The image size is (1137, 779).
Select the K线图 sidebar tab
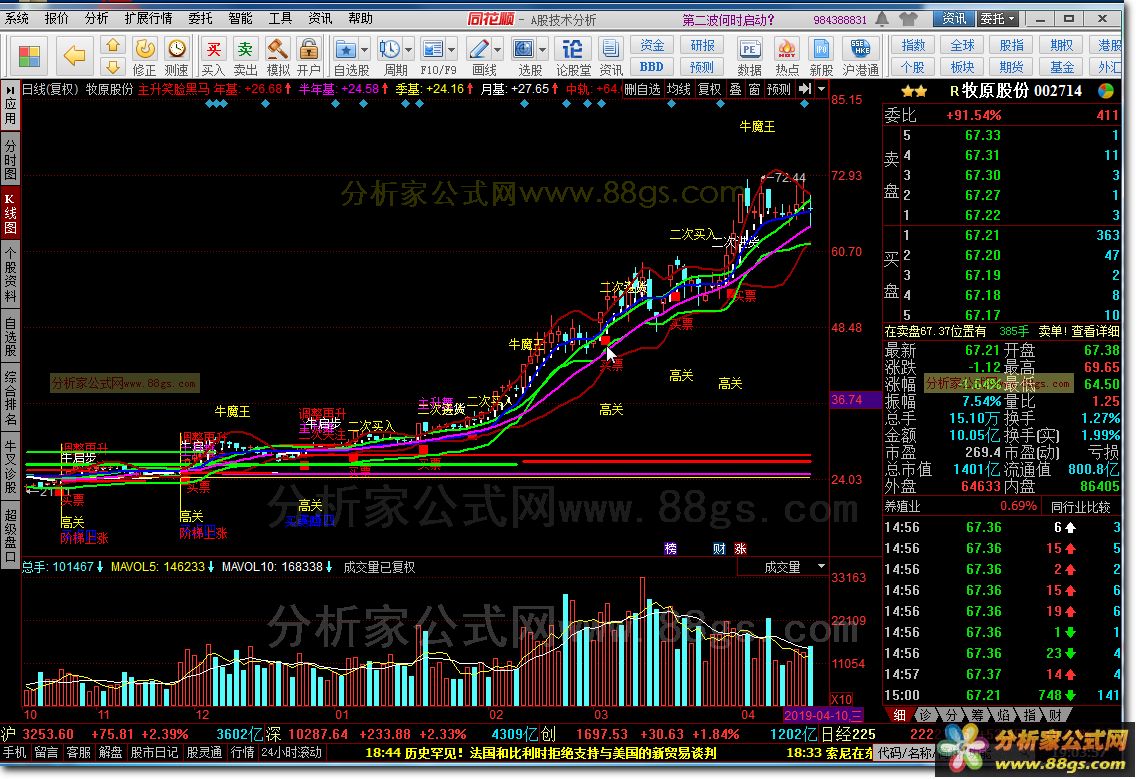(10, 213)
